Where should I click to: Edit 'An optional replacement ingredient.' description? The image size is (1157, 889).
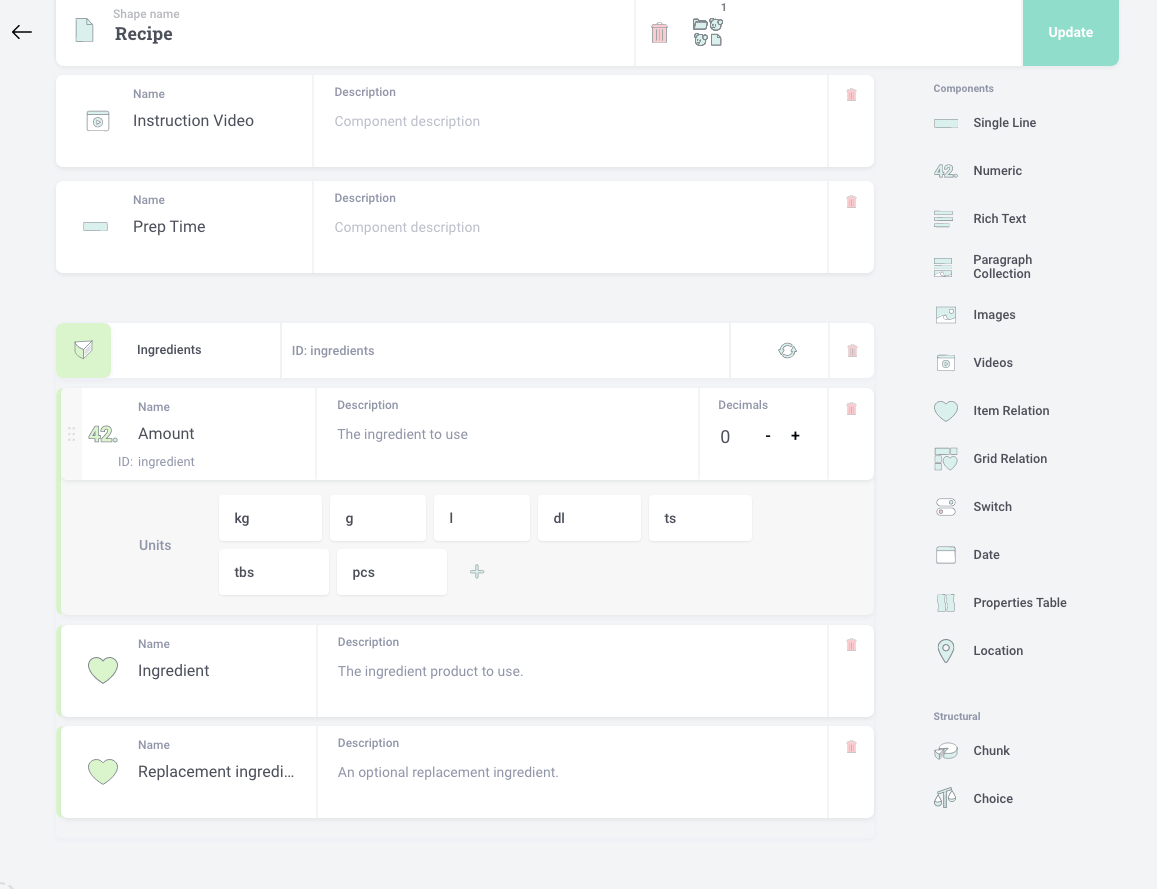tap(448, 772)
